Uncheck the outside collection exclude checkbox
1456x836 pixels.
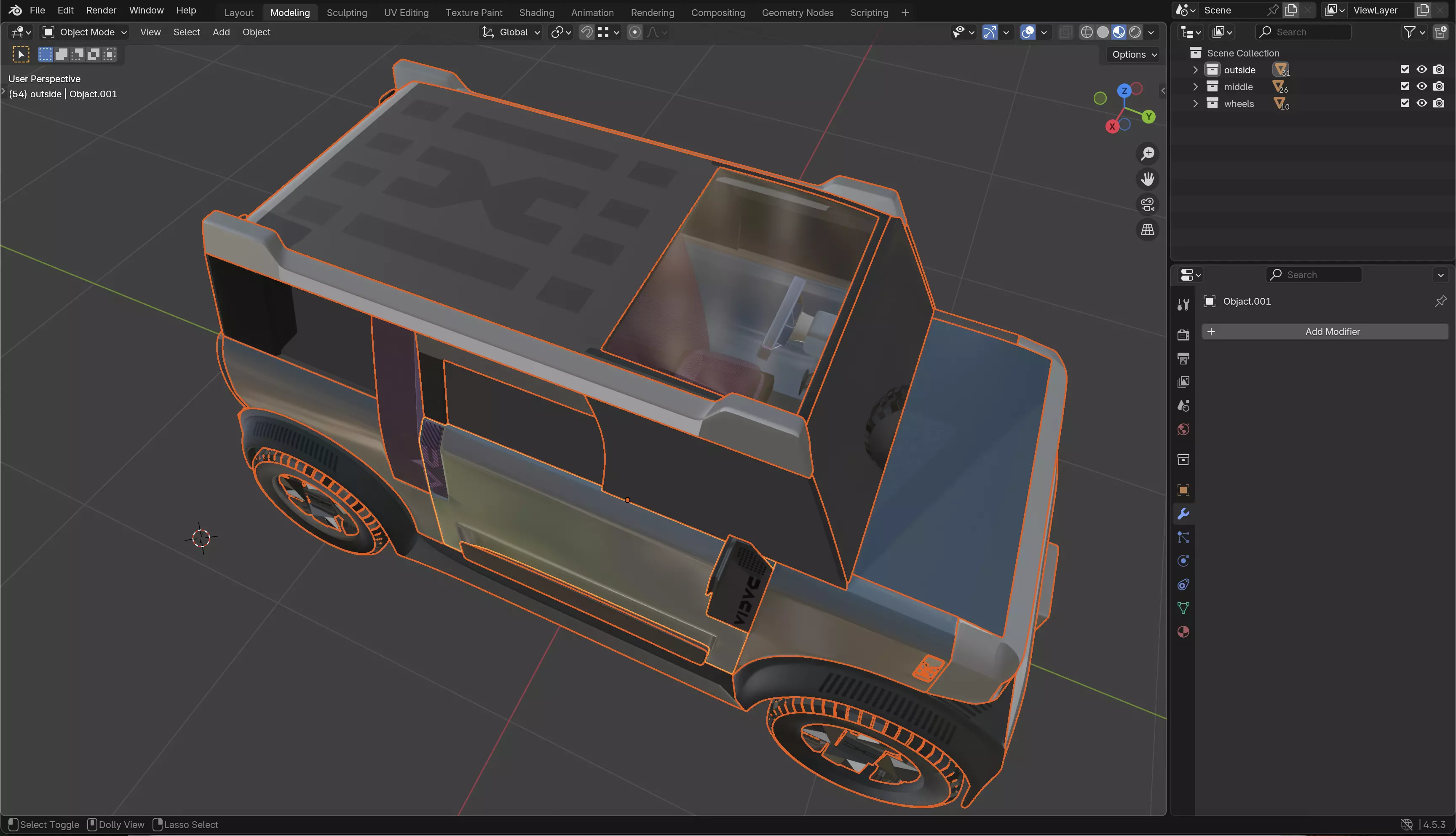tap(1405, 70)
